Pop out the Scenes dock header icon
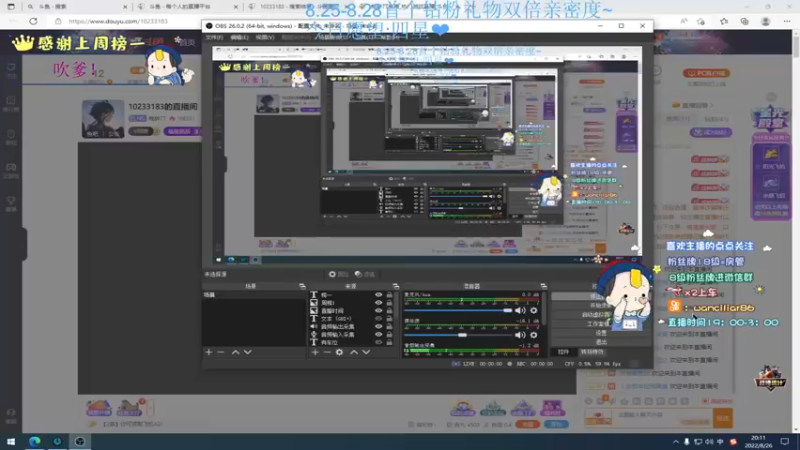 click(x=302, y=286)
